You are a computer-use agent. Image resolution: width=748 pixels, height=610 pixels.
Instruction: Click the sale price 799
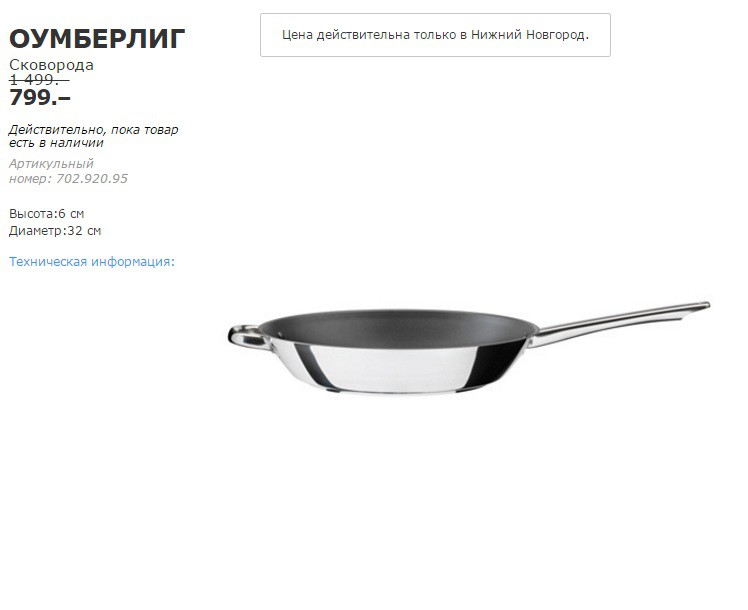[x=40, y=97]
